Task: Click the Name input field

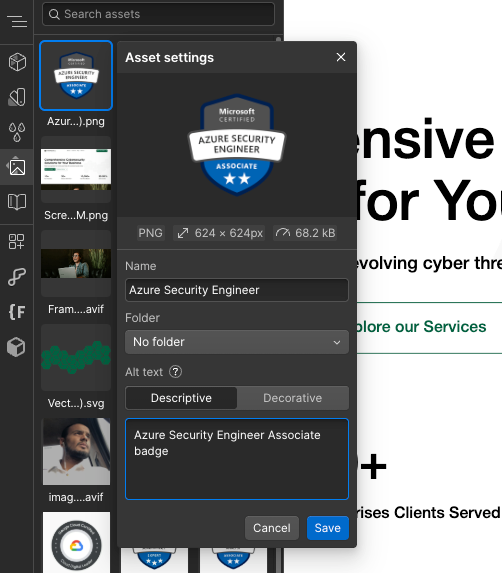Action: click(x=237, y=290)
